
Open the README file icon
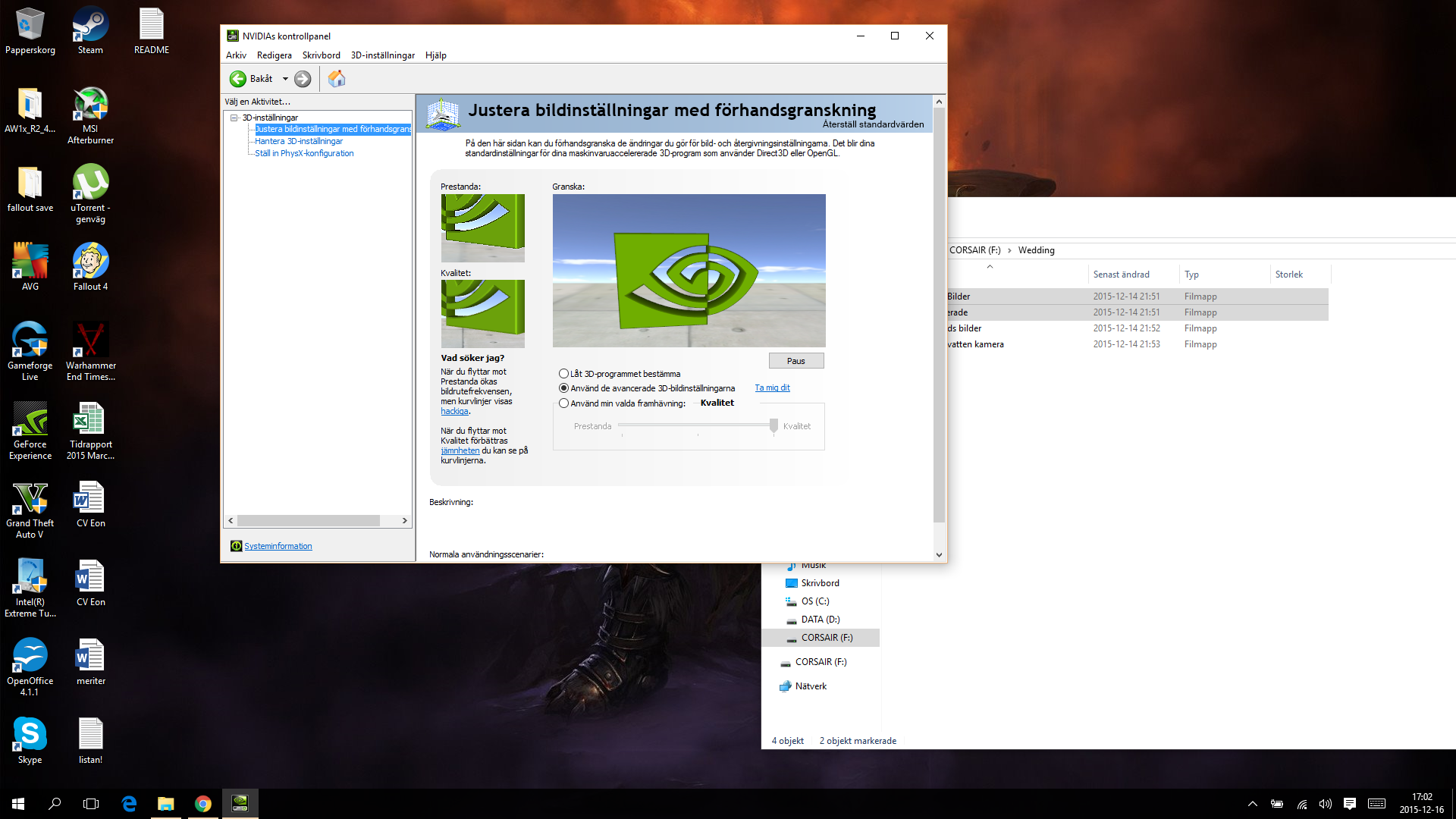point(152,31)
